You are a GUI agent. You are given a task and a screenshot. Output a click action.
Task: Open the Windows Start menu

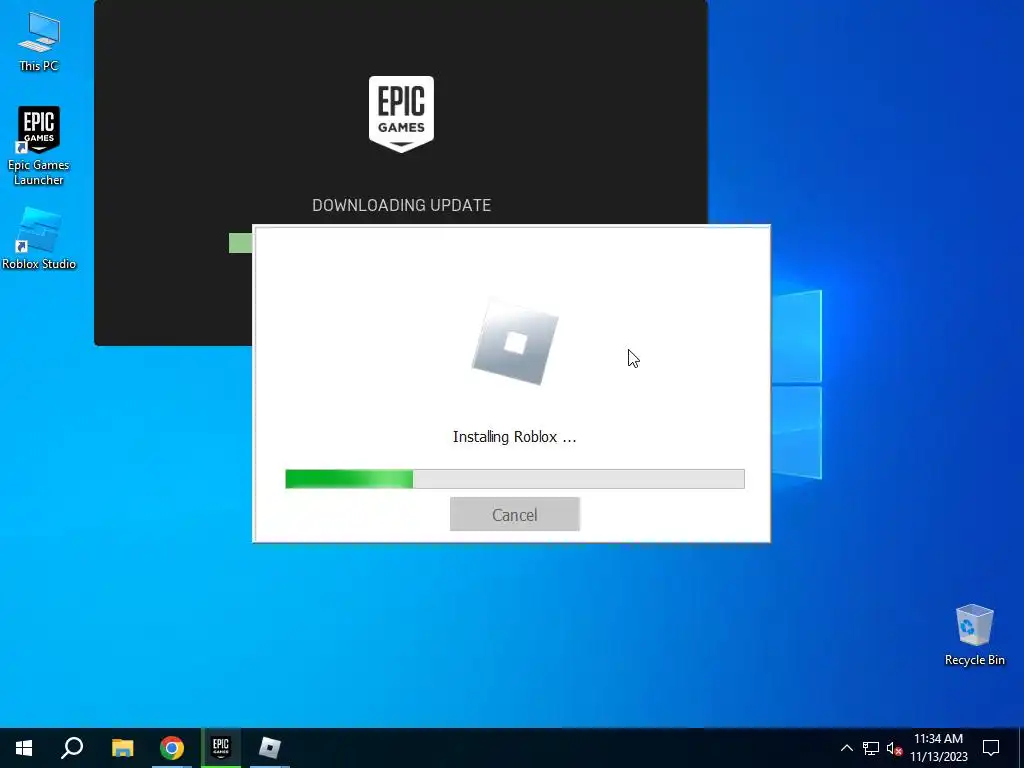pos(24,748)
